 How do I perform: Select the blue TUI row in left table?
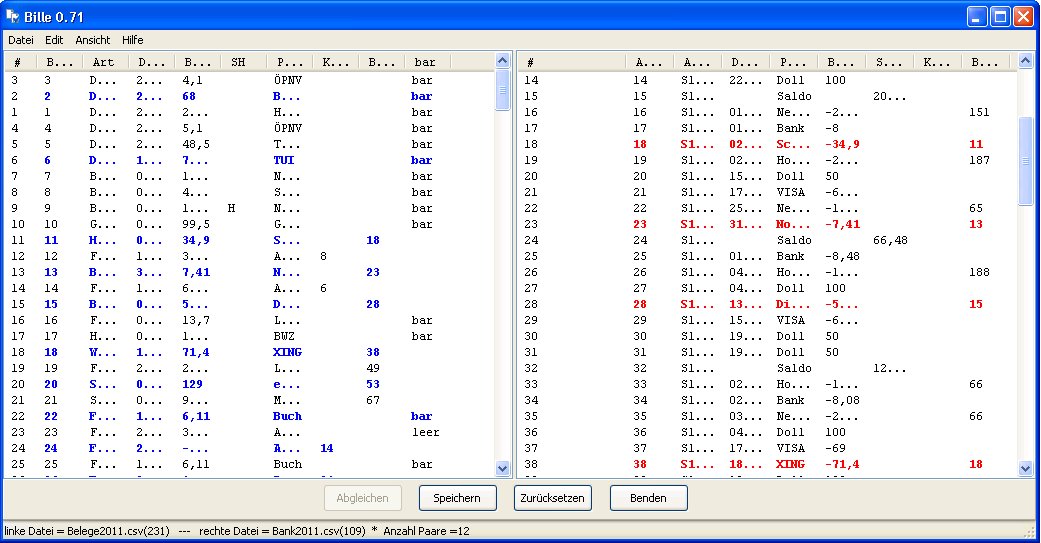coord(287,160)
